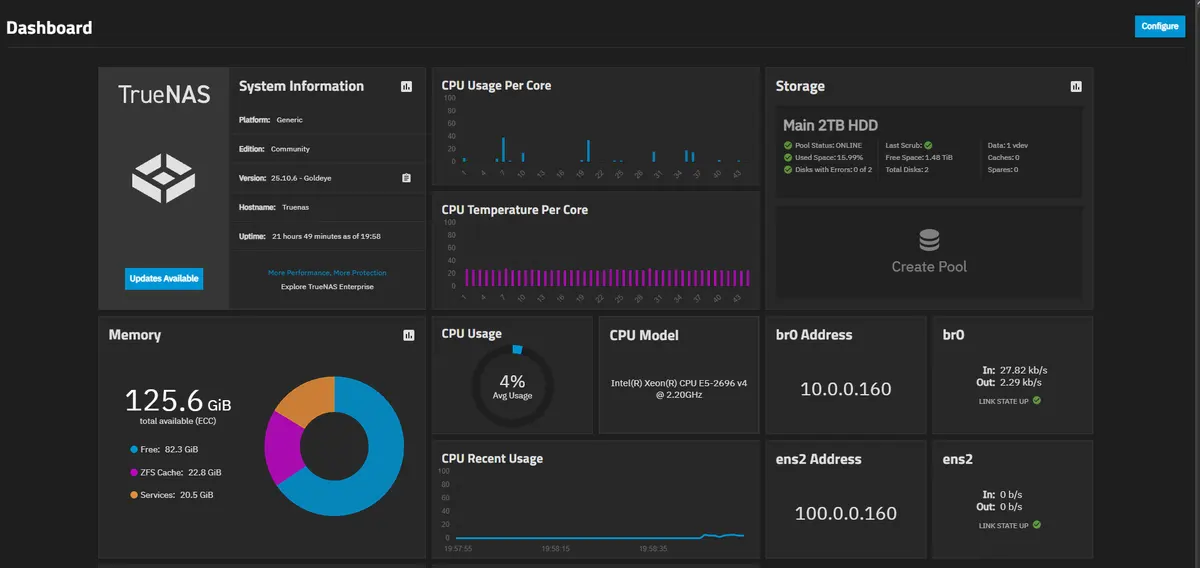1200x568 pixels.
Task: Click the br0 IP address 10.0.0.160
Action: tap(846, 389)
